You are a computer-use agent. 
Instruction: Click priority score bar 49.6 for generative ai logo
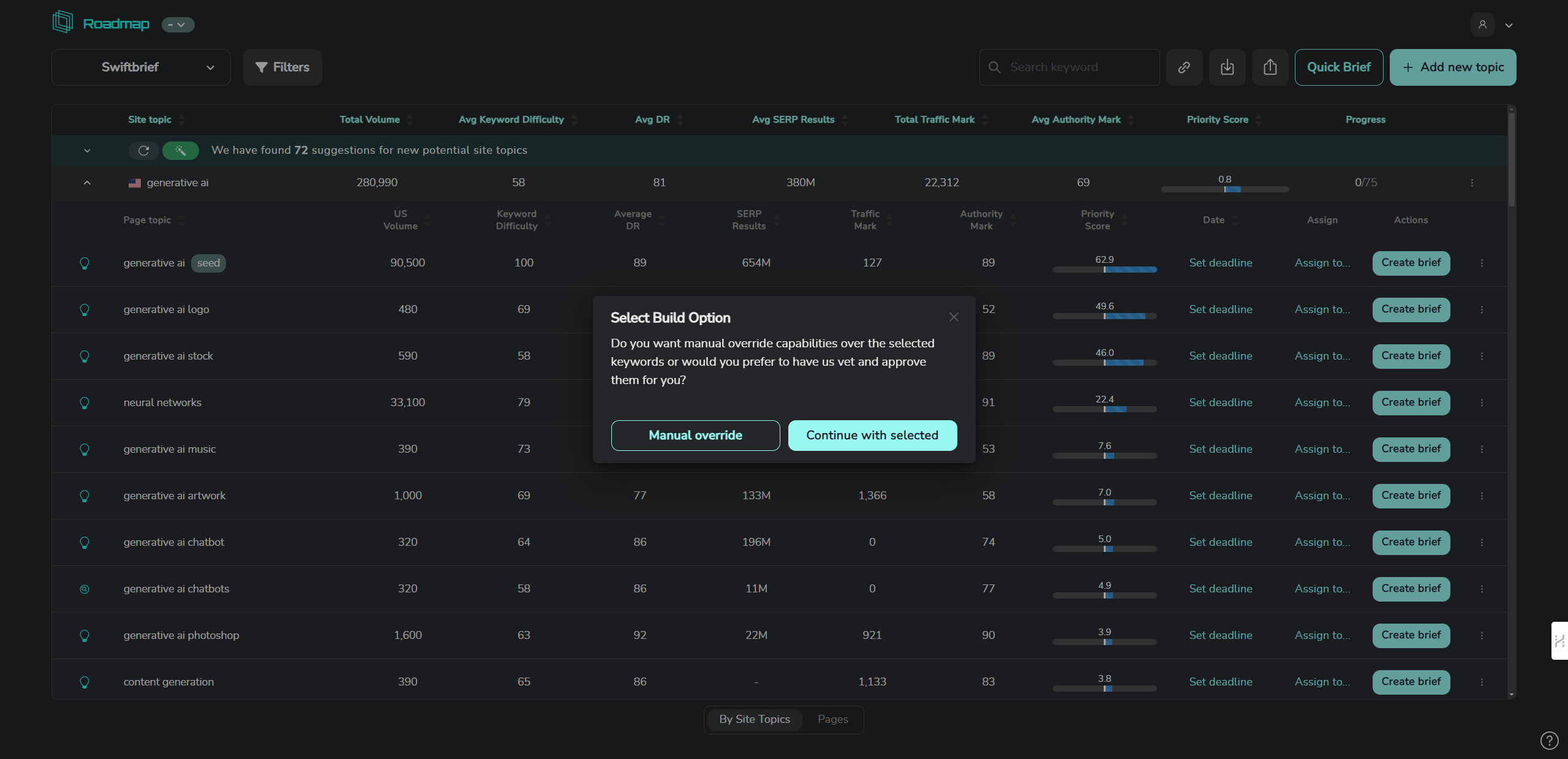pos(1104,316)
